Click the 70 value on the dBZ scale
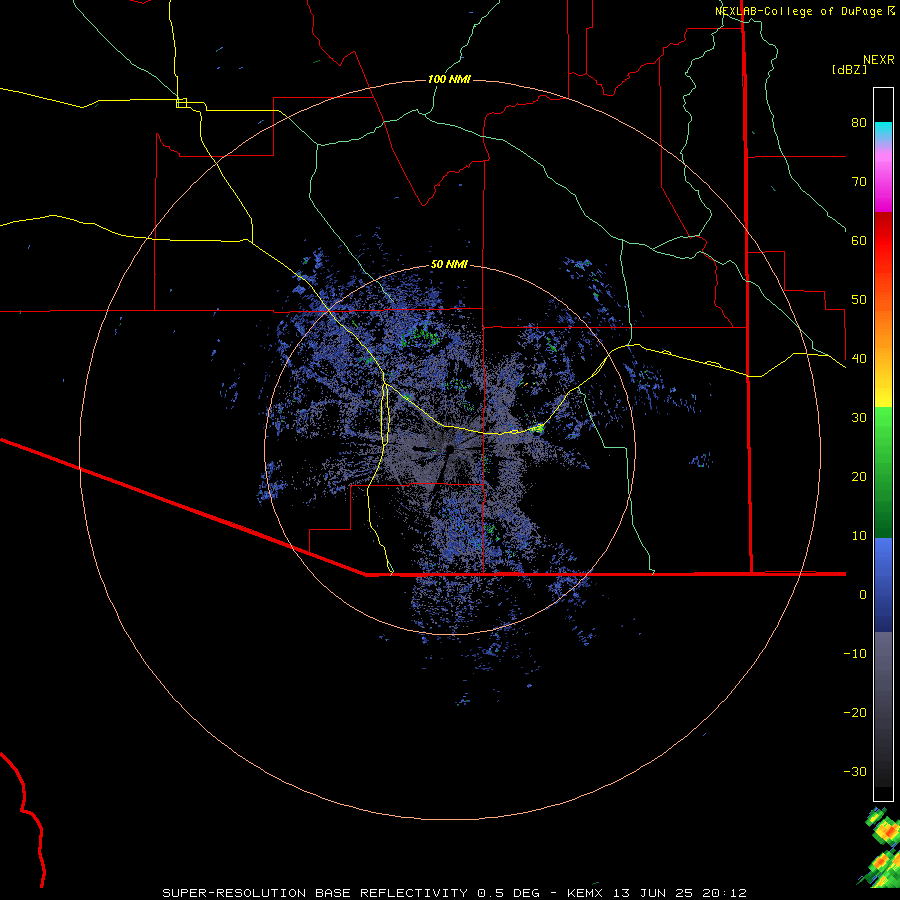This screenshot has width=900, height=900. pos(859,181)
